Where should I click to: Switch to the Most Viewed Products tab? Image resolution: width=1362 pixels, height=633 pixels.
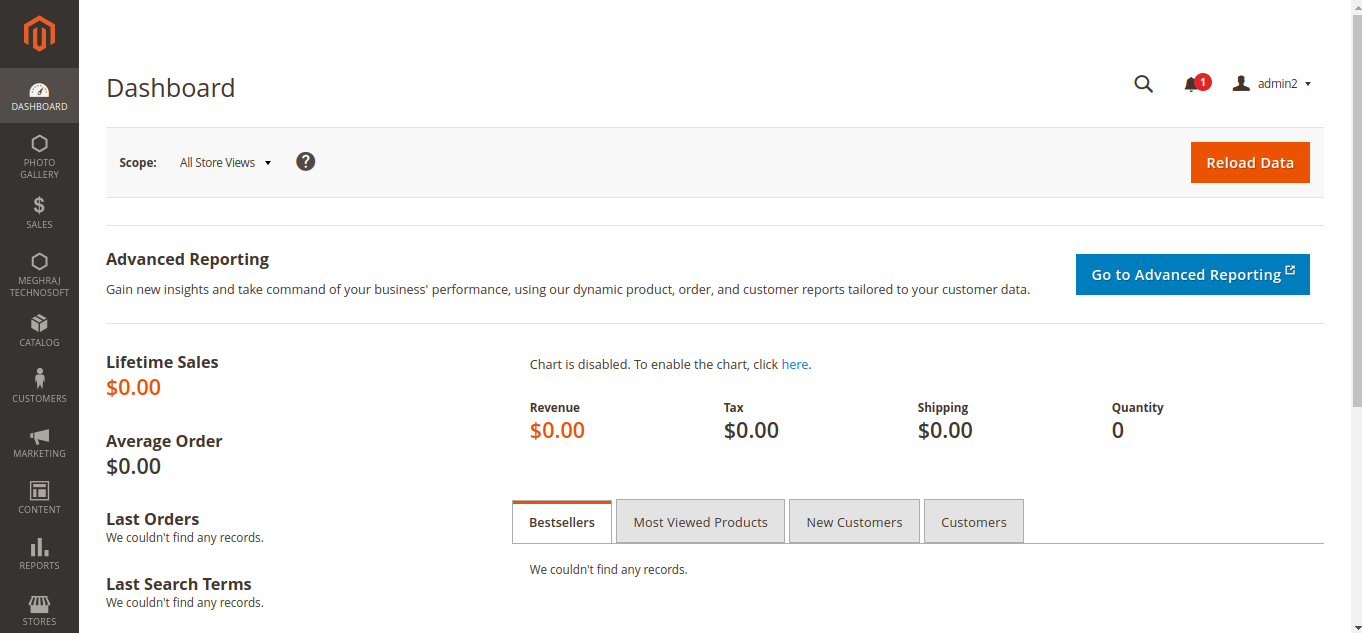700,521
